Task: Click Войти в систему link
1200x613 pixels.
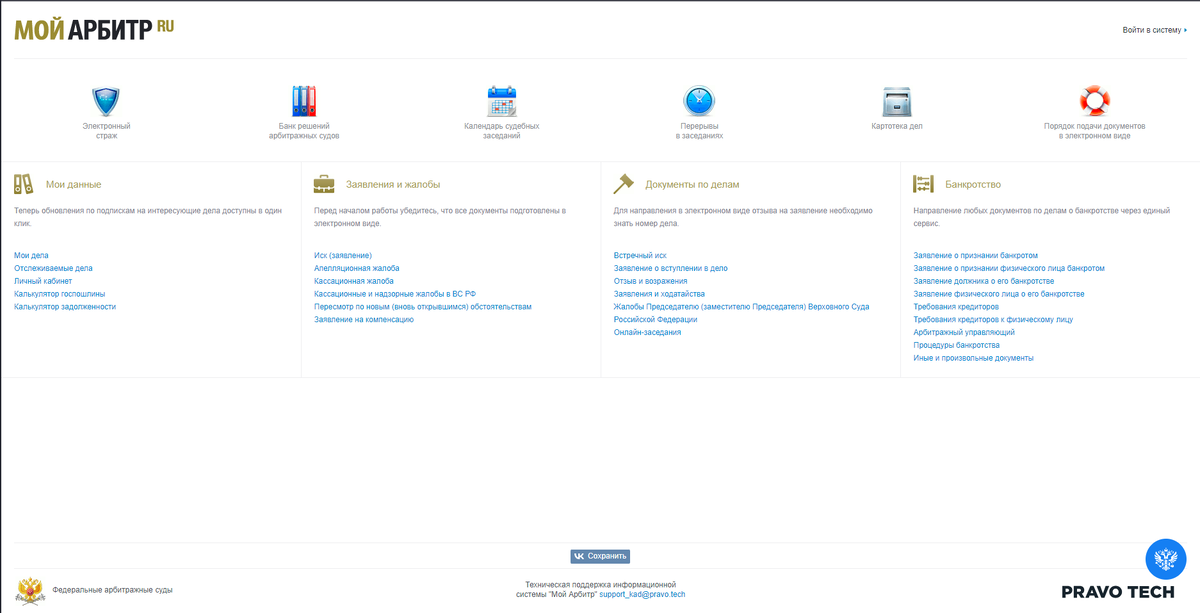Action: pyautogui.click(x=1155, y=30)
